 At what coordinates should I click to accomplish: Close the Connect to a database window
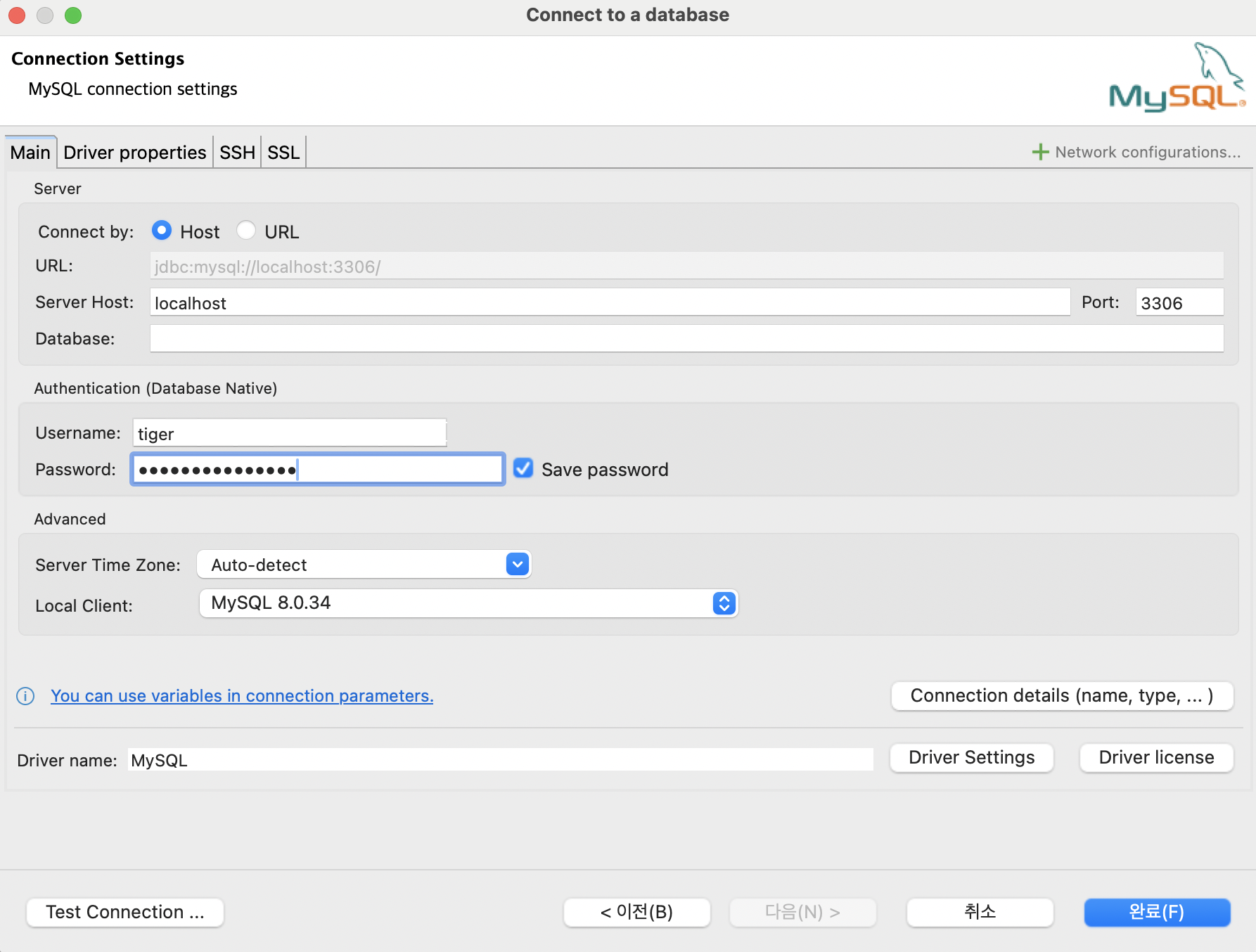[x=17, y=15]
